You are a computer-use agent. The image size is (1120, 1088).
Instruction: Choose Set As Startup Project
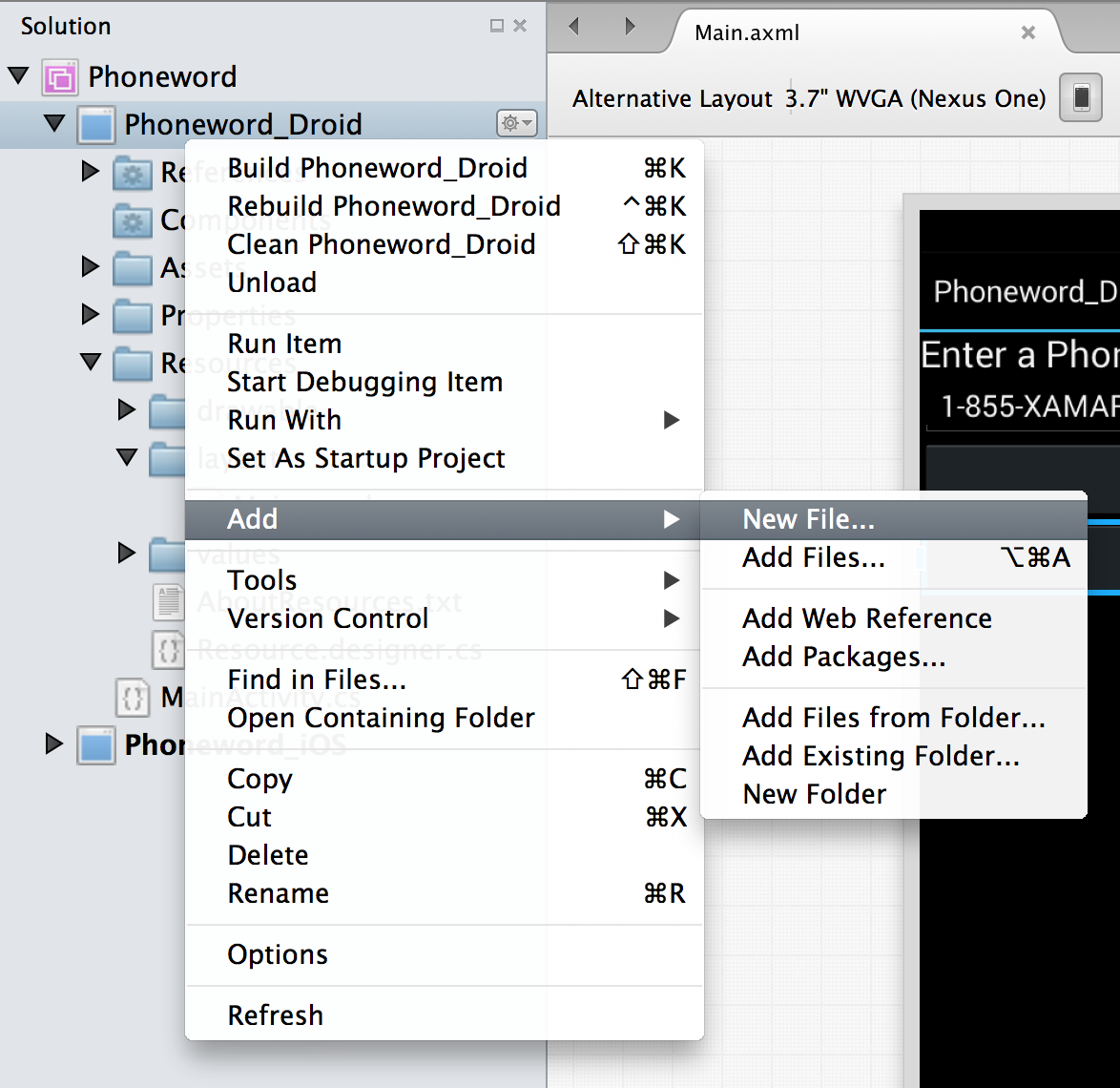click(365, 458)
